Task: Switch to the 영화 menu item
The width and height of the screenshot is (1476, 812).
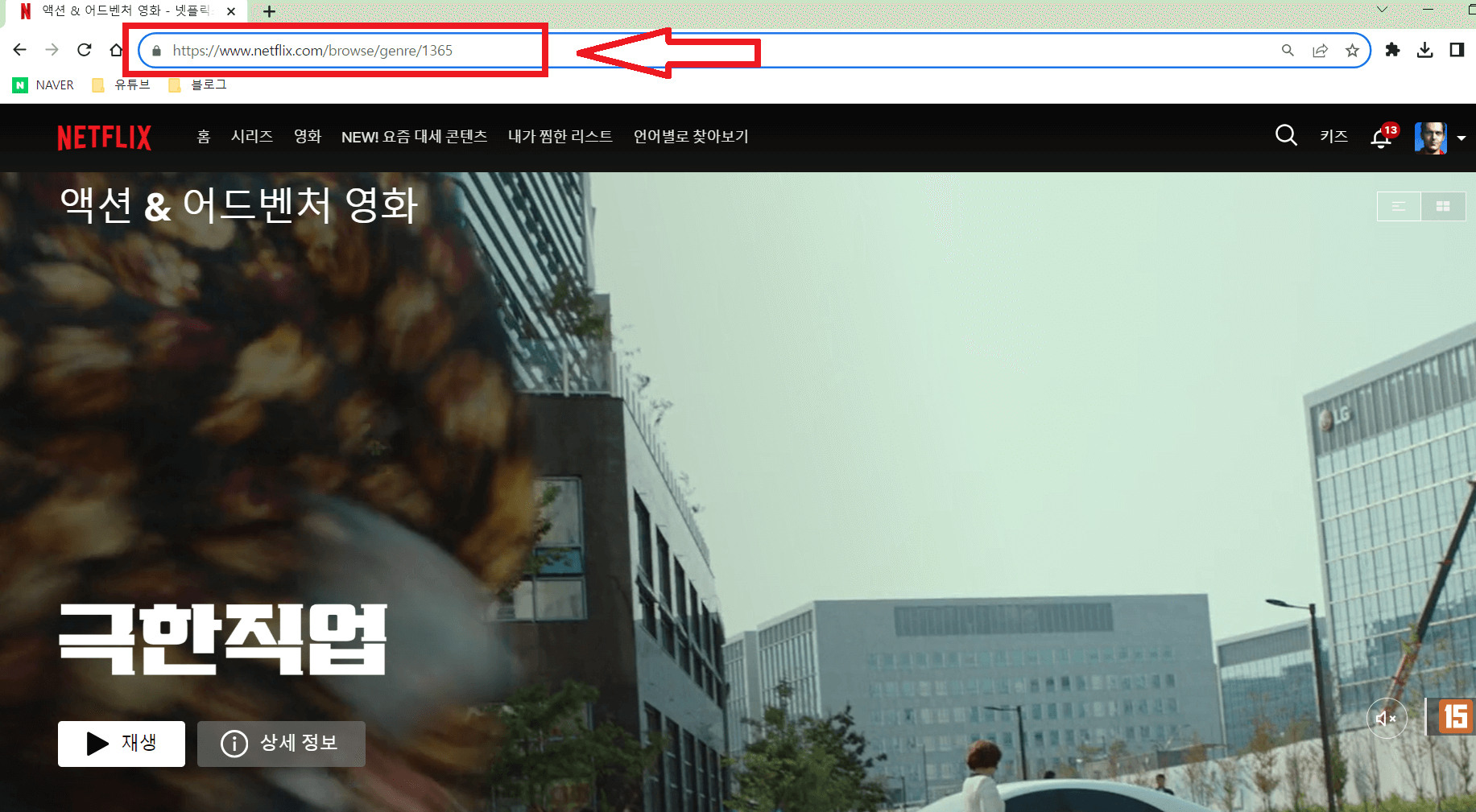Action: tap(308, 136)
